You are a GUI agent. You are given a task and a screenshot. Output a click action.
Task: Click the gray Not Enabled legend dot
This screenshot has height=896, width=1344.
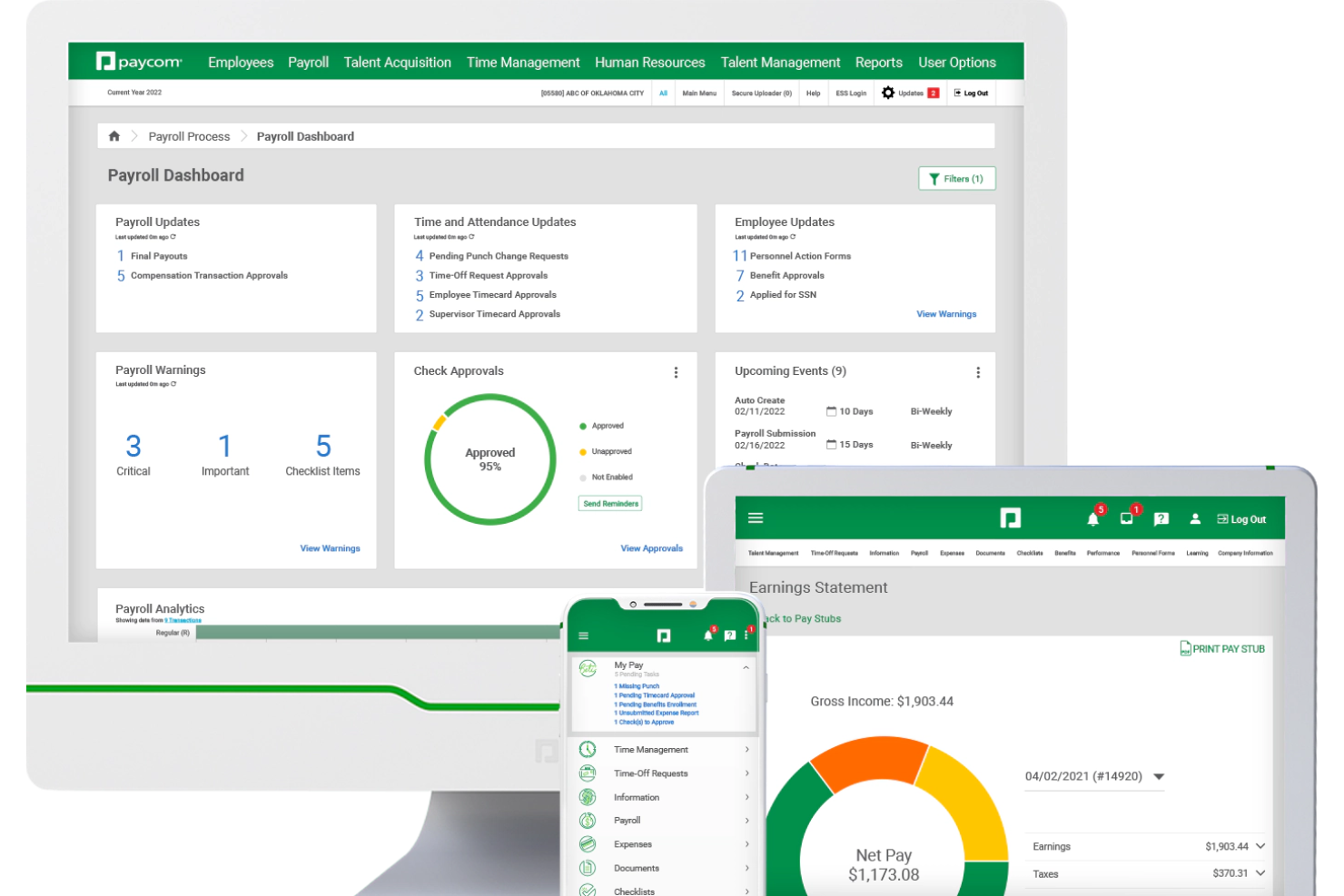pyautogui.click(x=583, y=478)
